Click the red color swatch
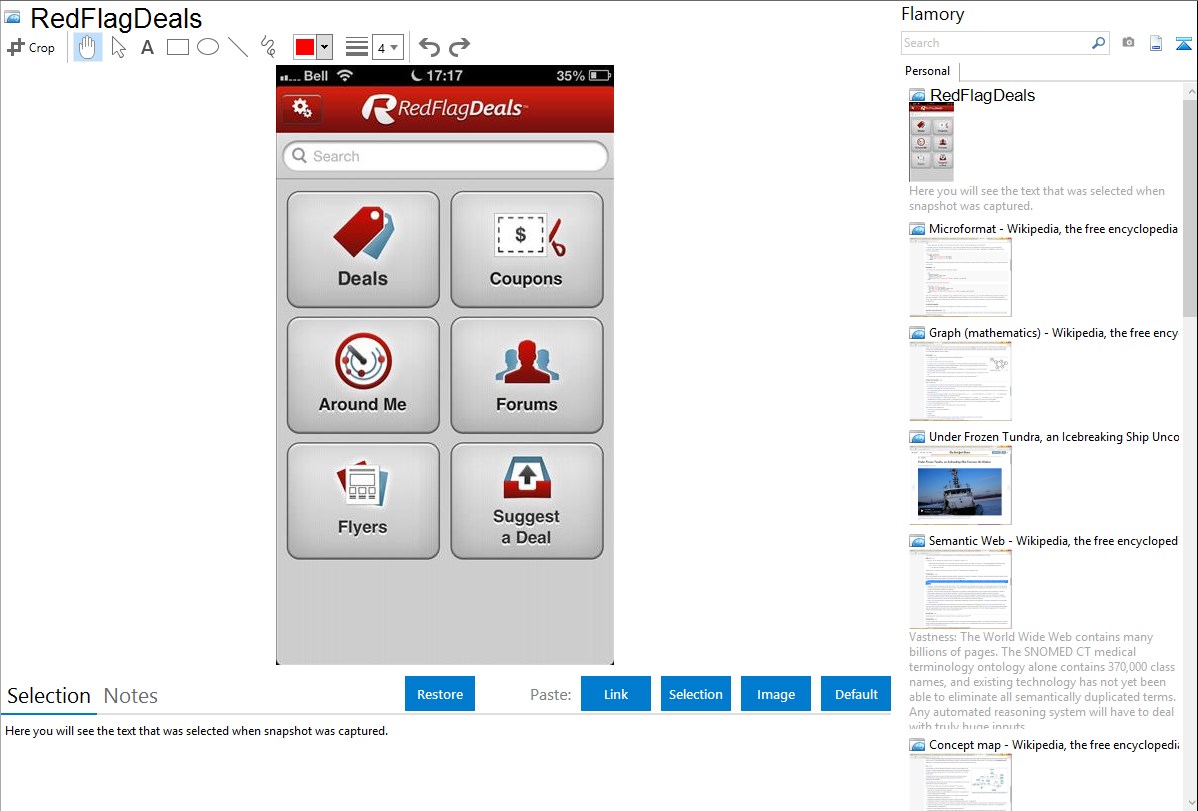The image size is (1198, 811). (305, 47)
